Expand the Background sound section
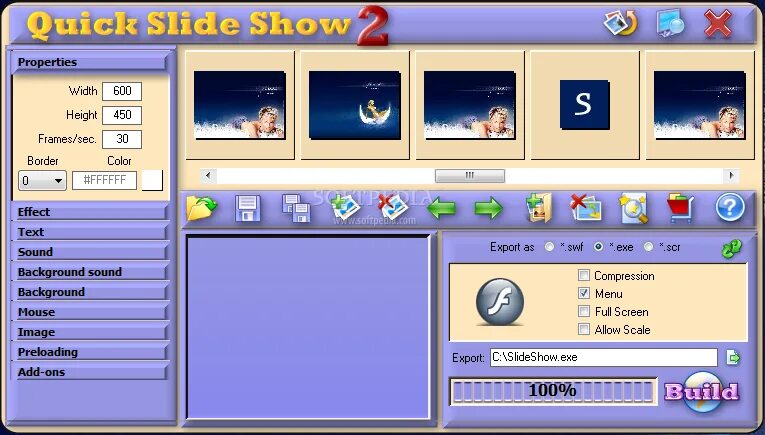765x435 pixels. (89, 272)
